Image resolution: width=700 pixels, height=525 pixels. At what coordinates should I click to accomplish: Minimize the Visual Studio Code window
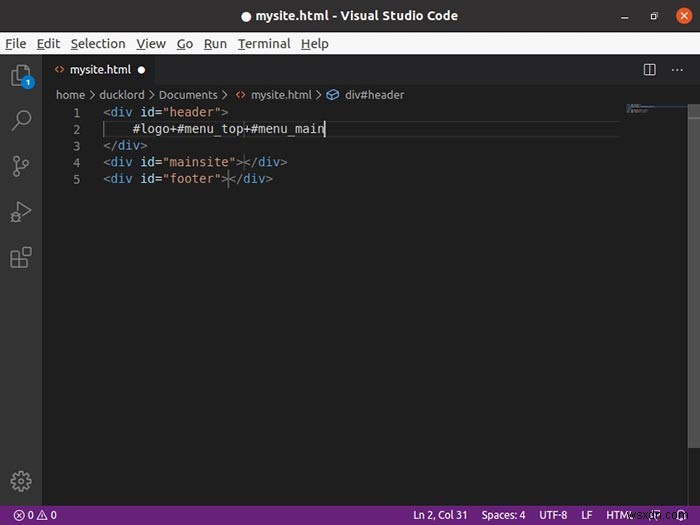tap(625, 17)
